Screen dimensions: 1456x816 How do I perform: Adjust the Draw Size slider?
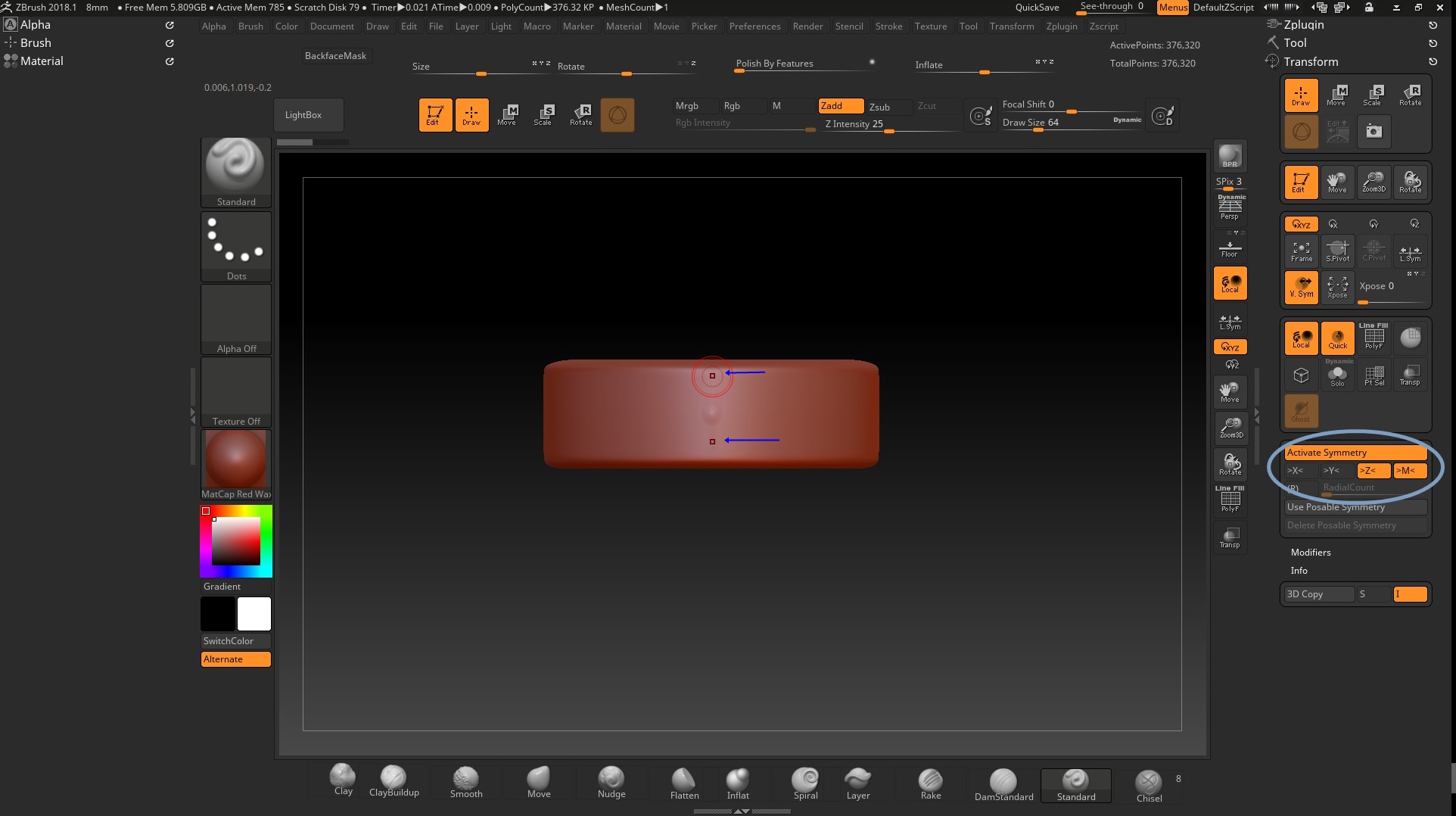tap(1070, 123)
